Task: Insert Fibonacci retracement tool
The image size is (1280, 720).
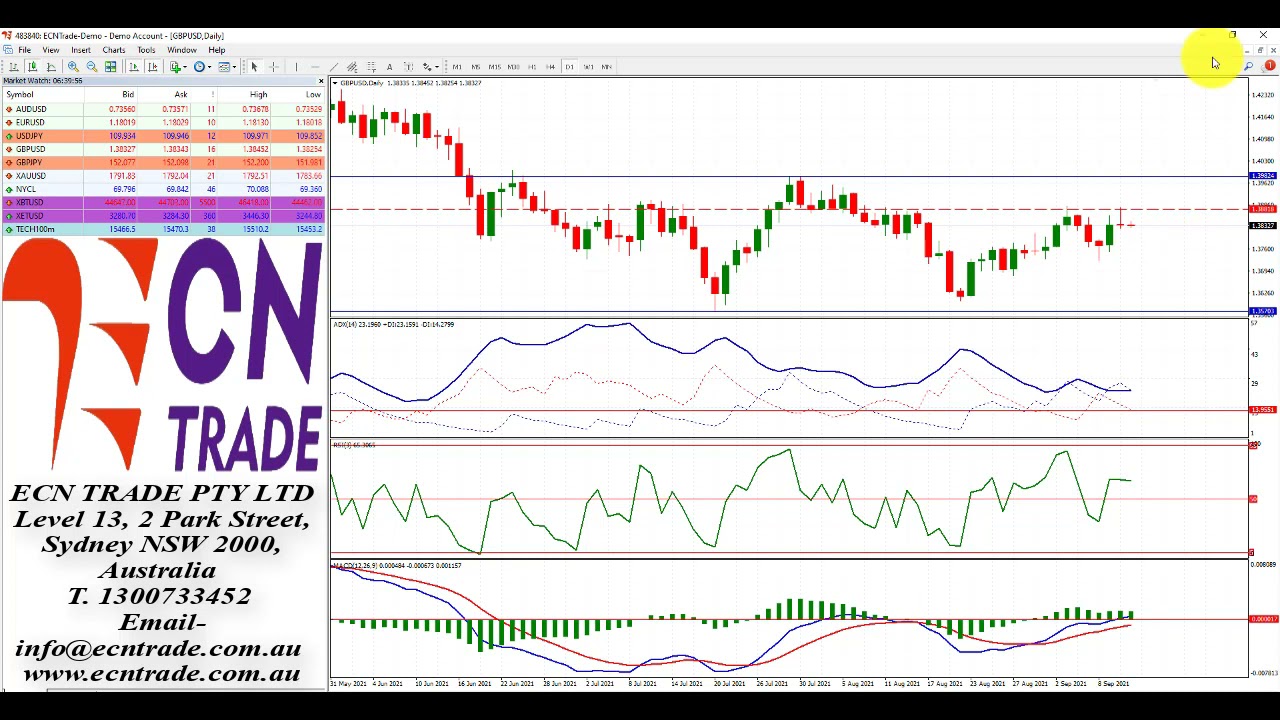Action: click(371, 67)
